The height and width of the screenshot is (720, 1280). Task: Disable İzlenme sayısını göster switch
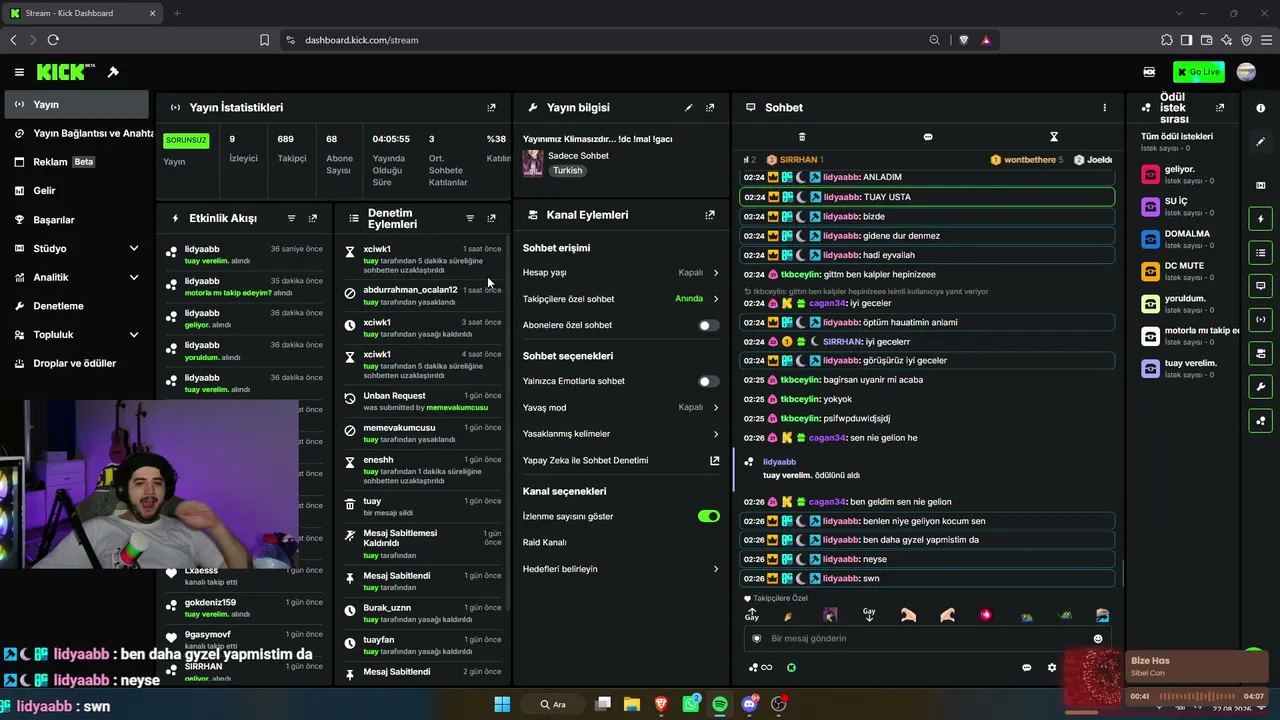click(x=708, y=516)
